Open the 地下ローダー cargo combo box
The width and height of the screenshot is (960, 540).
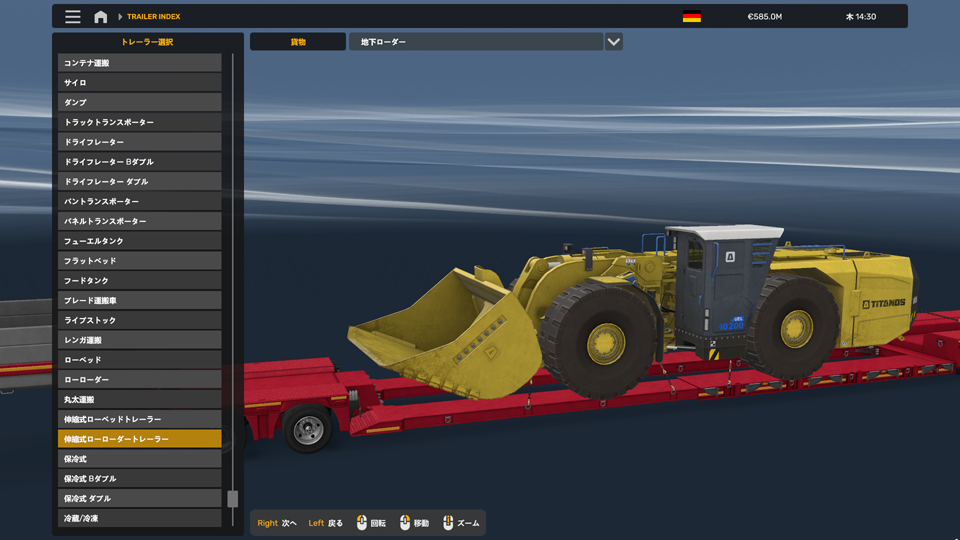475,42
